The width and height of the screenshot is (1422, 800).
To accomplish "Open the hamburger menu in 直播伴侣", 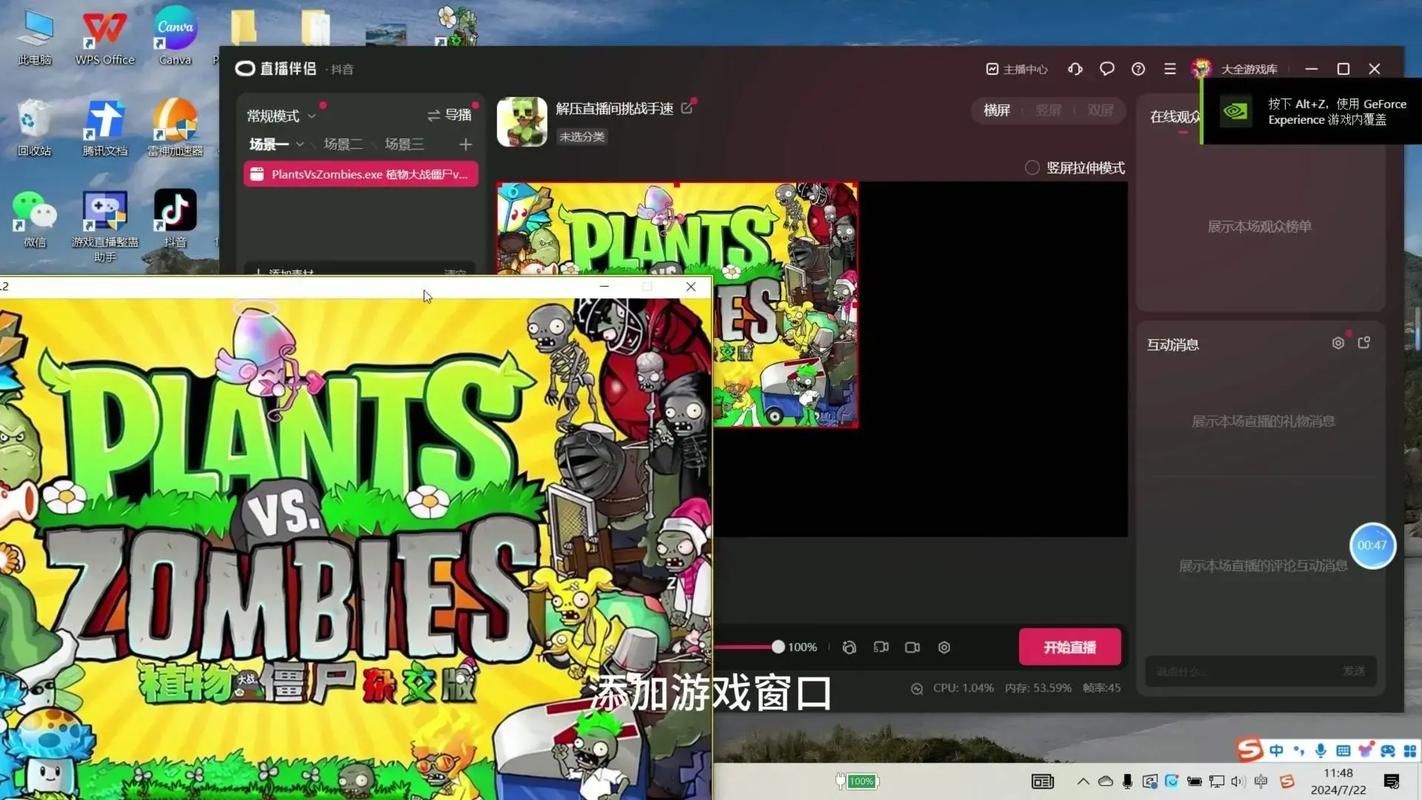I will pos(1170,69).
